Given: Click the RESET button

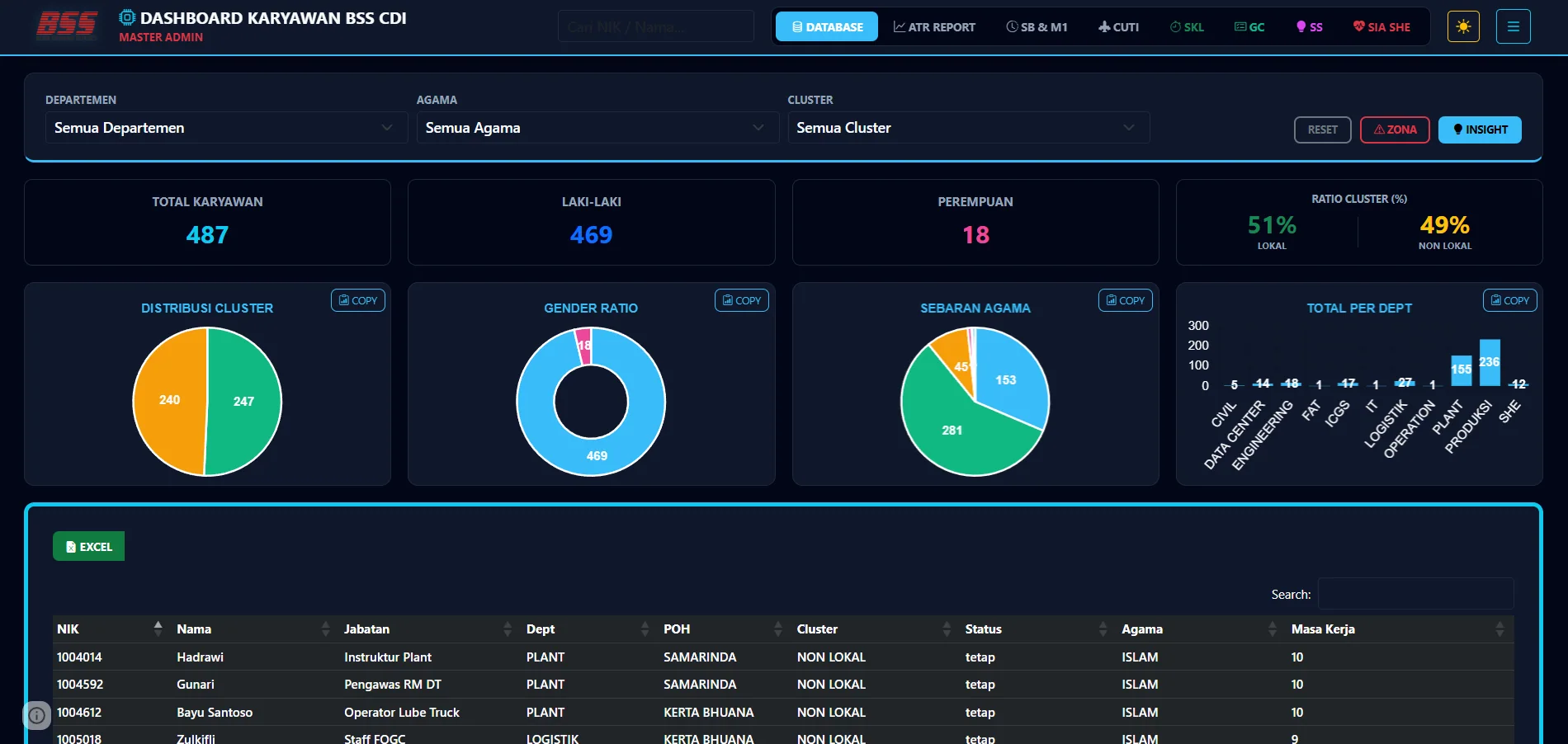Looking at the screenshot, I should [1322, 129].
